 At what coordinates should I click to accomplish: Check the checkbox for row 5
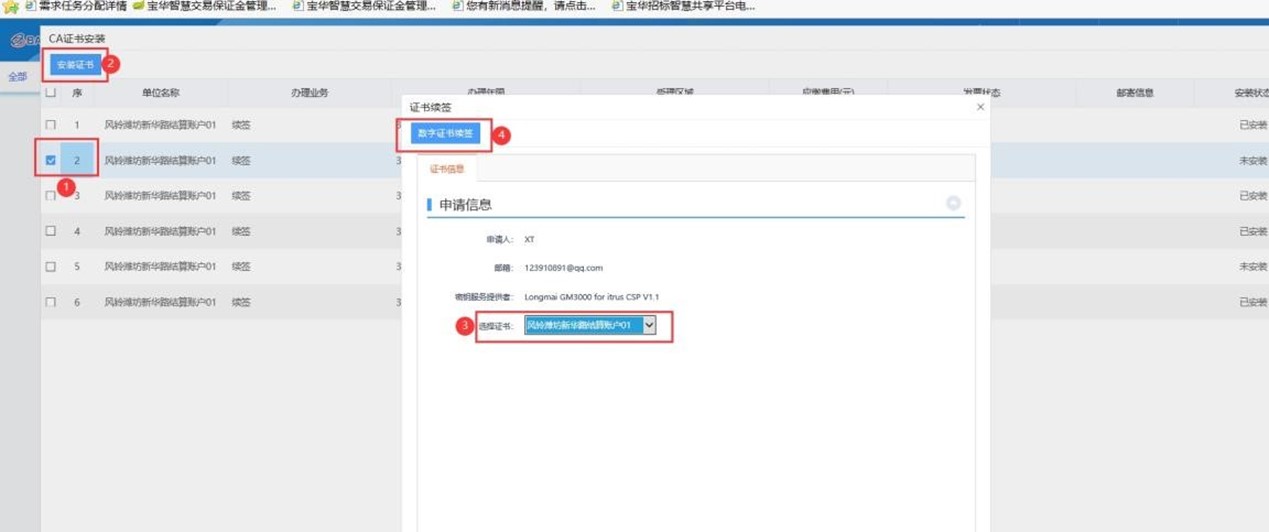[x=51, y=267]
